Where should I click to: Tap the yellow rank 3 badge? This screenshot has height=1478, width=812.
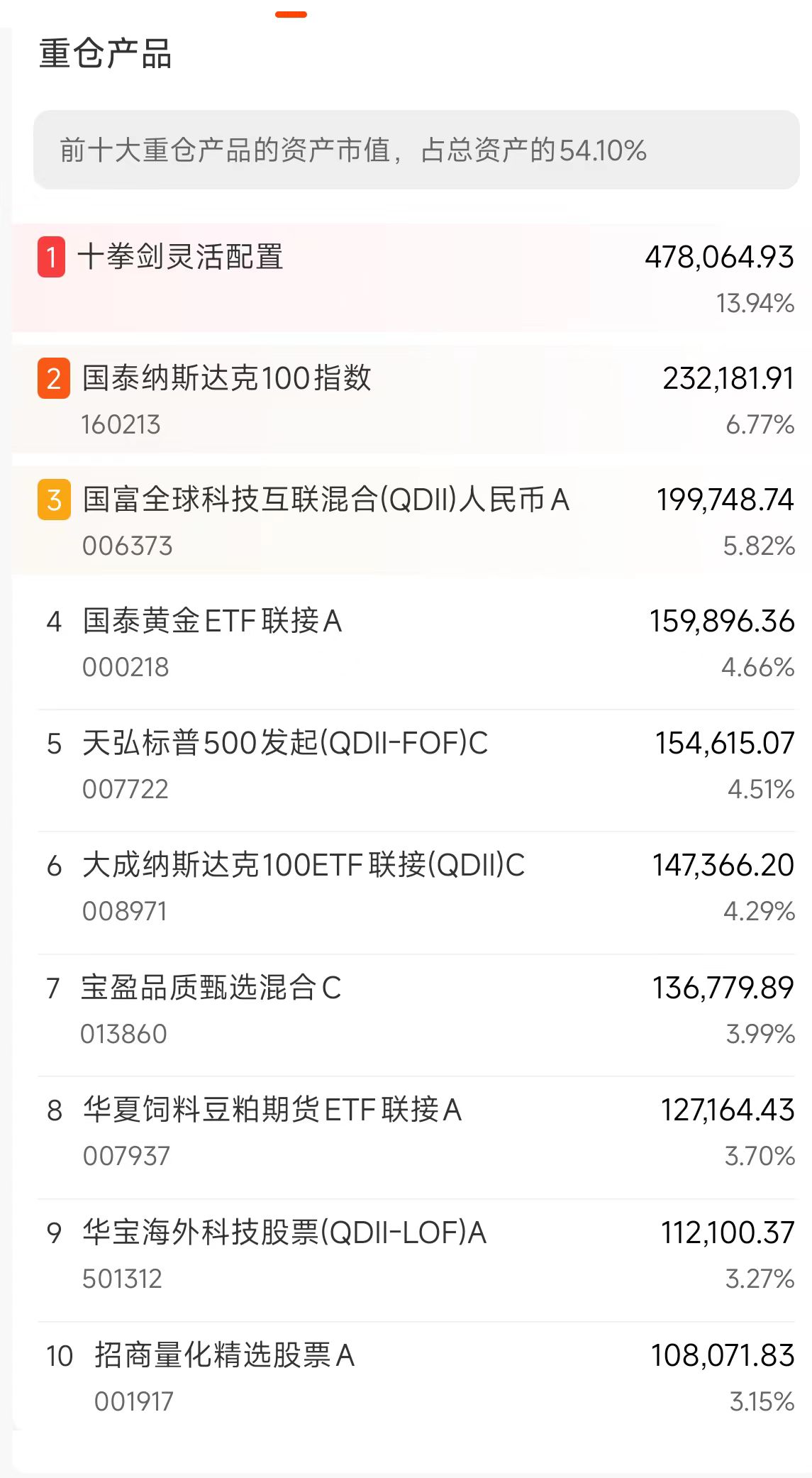click(54, 500)
